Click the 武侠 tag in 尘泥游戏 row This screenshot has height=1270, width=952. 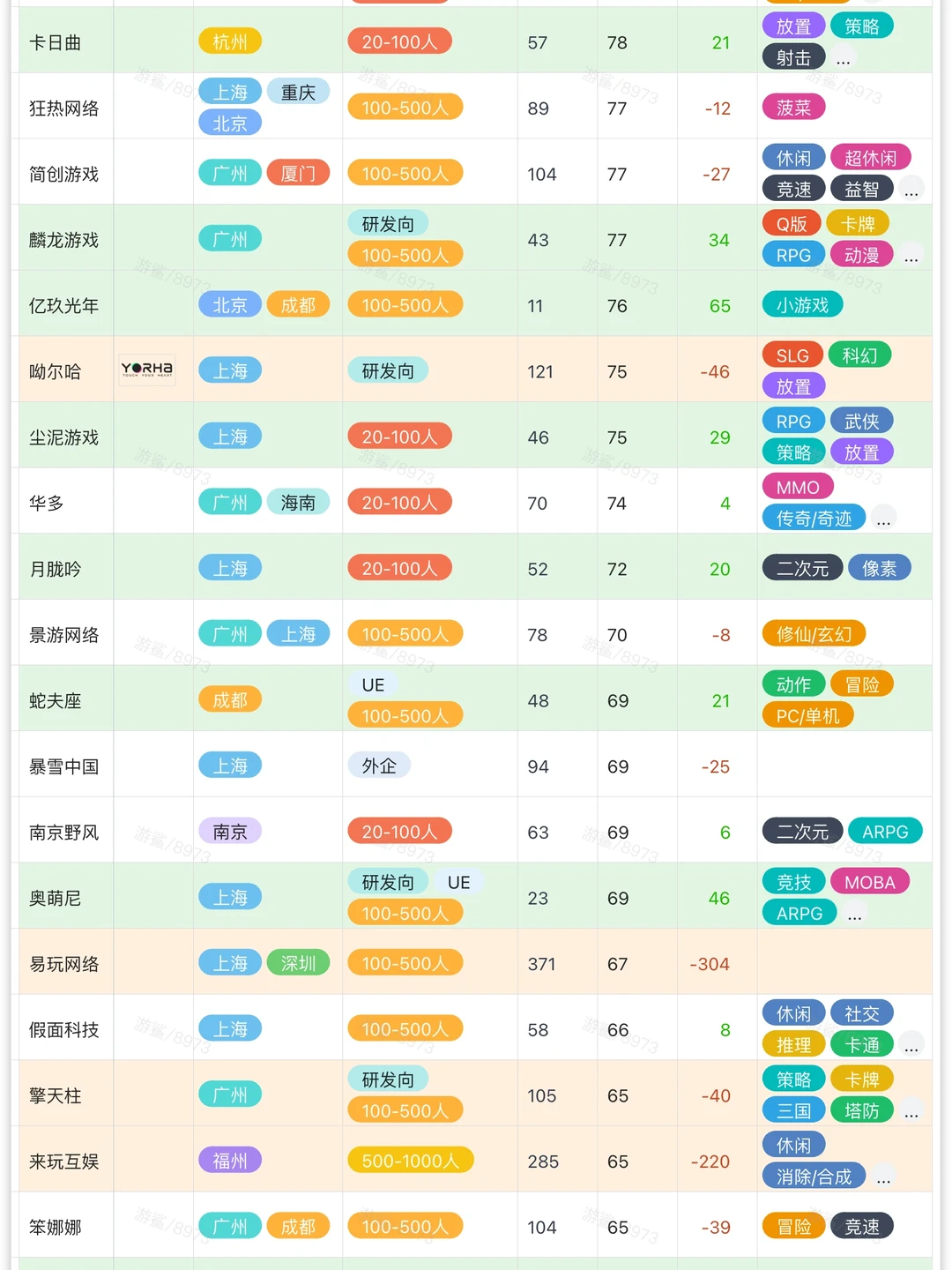(861, 422)
